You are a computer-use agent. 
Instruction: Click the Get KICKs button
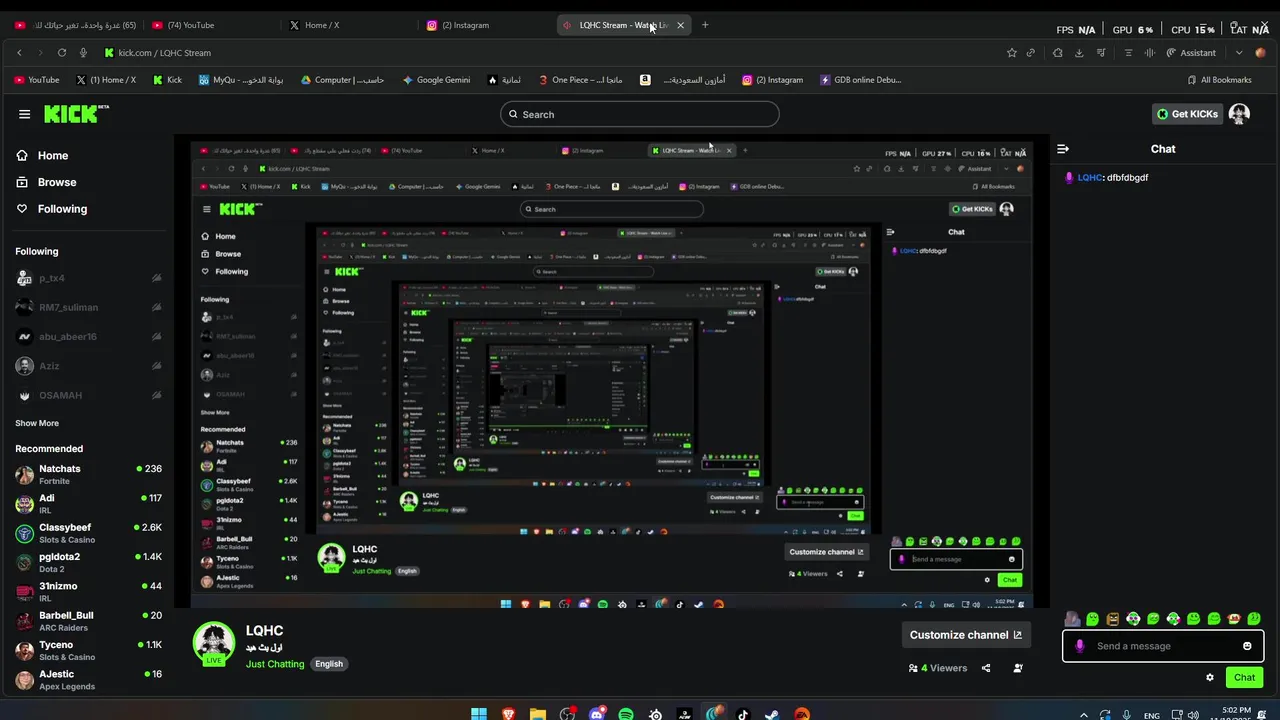[1187, 114]
